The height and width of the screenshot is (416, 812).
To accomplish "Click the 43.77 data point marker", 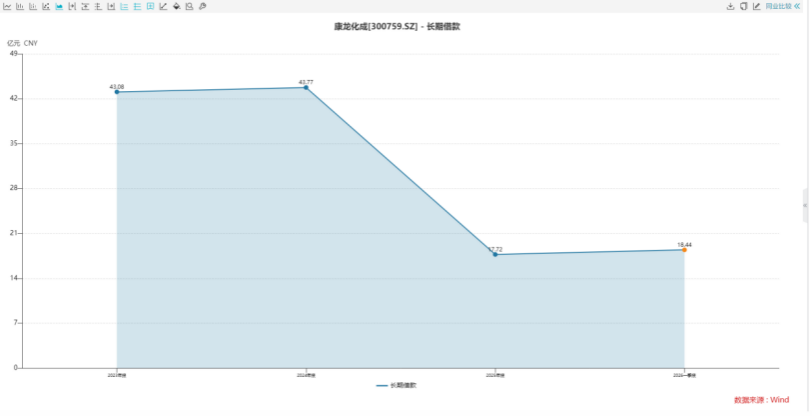I will (x=306, y=88).
